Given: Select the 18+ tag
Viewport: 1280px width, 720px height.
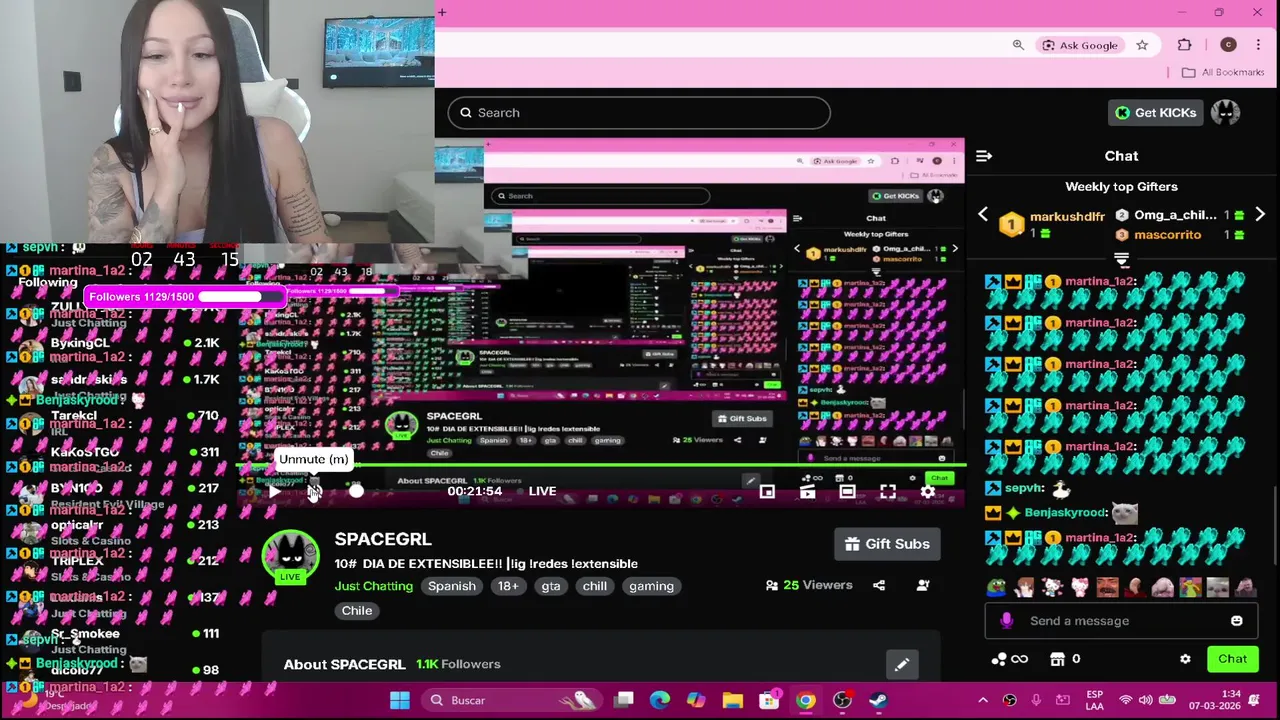Looking at the screenshot, I should 508,586.
